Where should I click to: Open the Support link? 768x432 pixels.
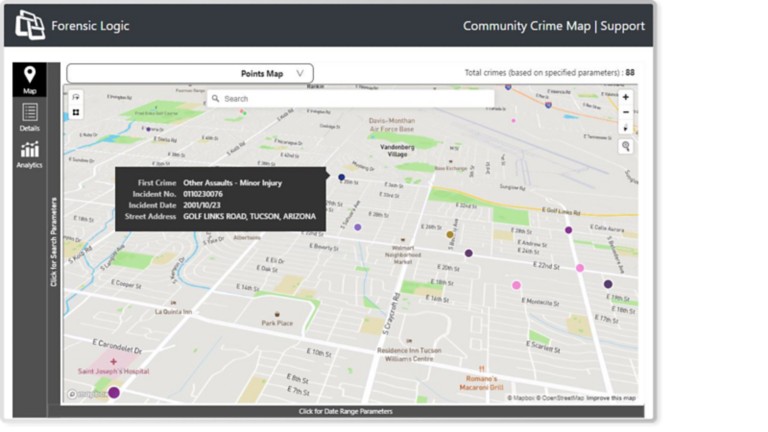[623, 26]
